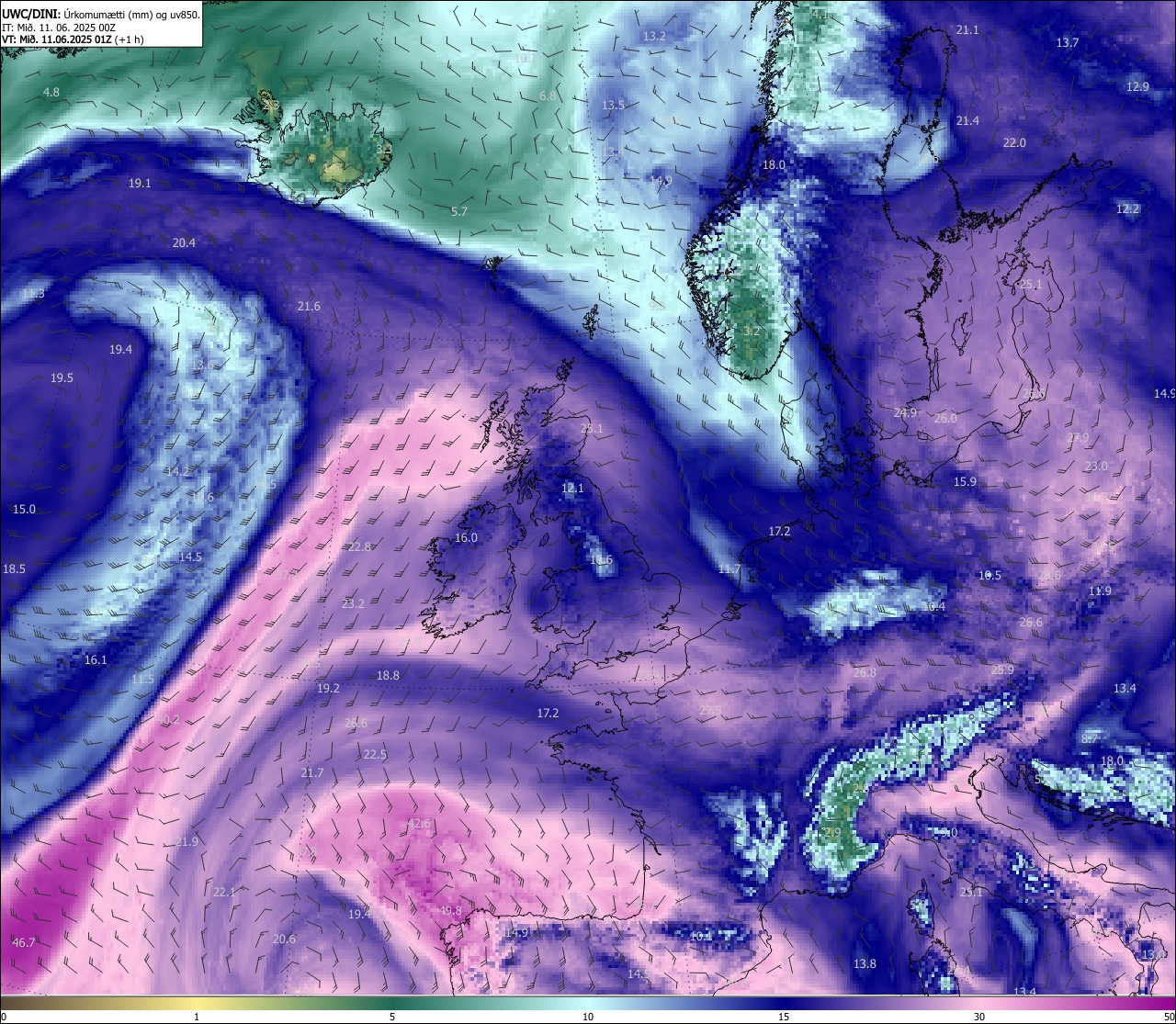Click the map value 13.5
The height and width of the screenshot is (1024, 1176).
613,106
